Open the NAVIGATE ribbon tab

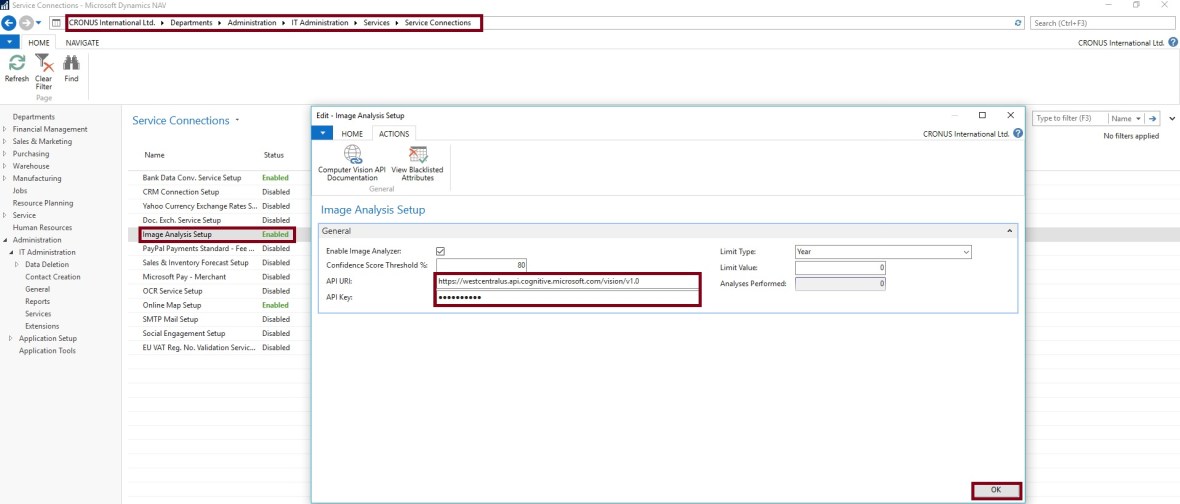(82, 43)
